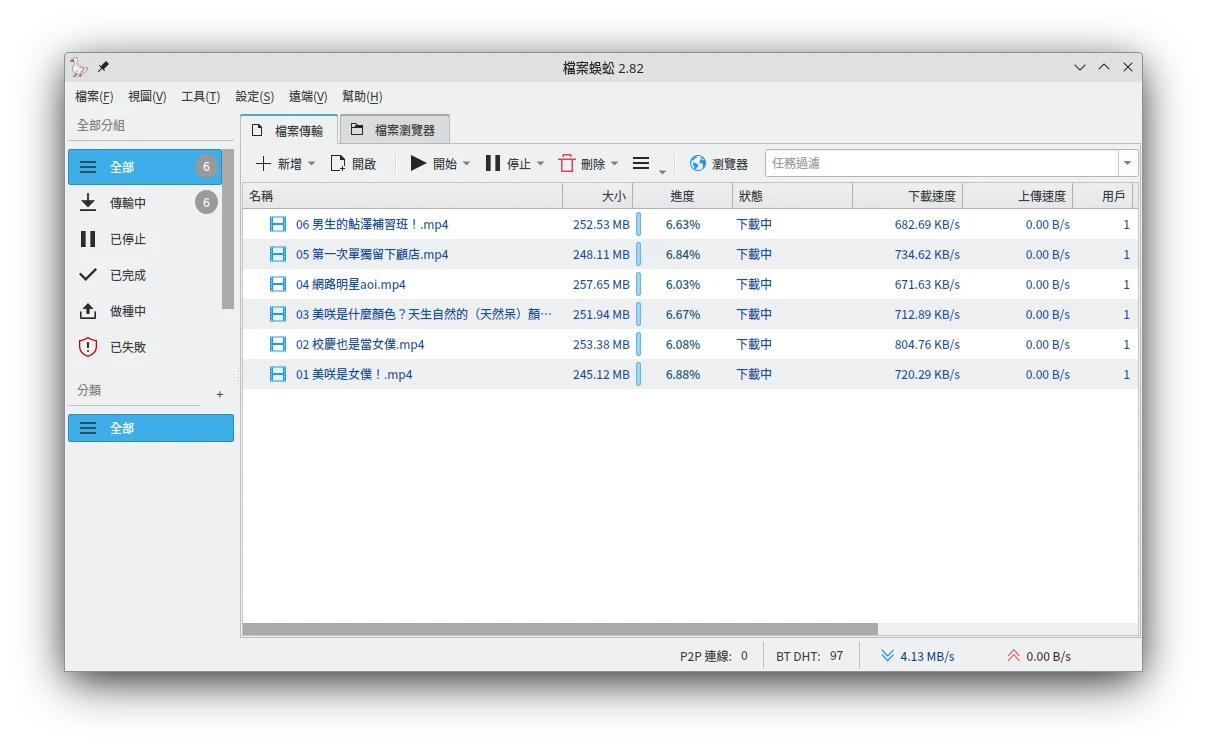Select the Completed (已完成) category
The image size is (1207, 748).
tap(128, 275)
